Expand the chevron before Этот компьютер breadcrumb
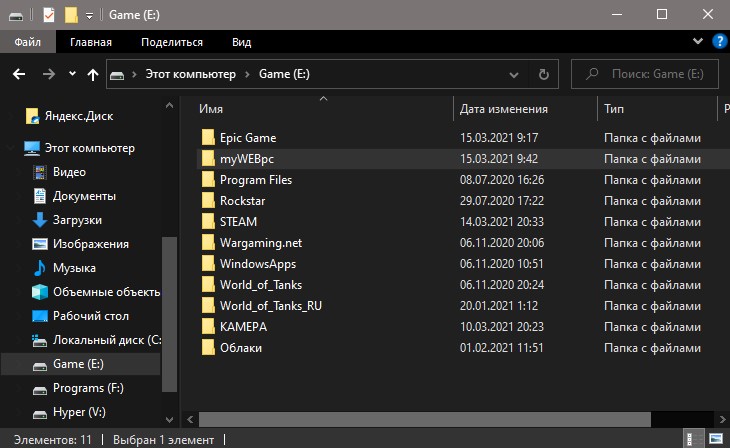This screenshot has width=730, height=448. pyautogui.click(x=134, y=74)
